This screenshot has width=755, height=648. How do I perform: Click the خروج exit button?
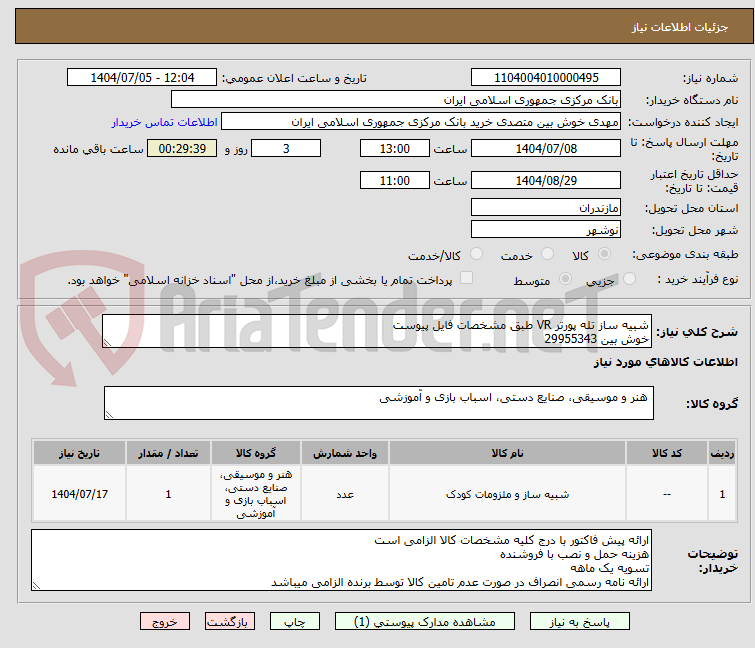[165, 622]
